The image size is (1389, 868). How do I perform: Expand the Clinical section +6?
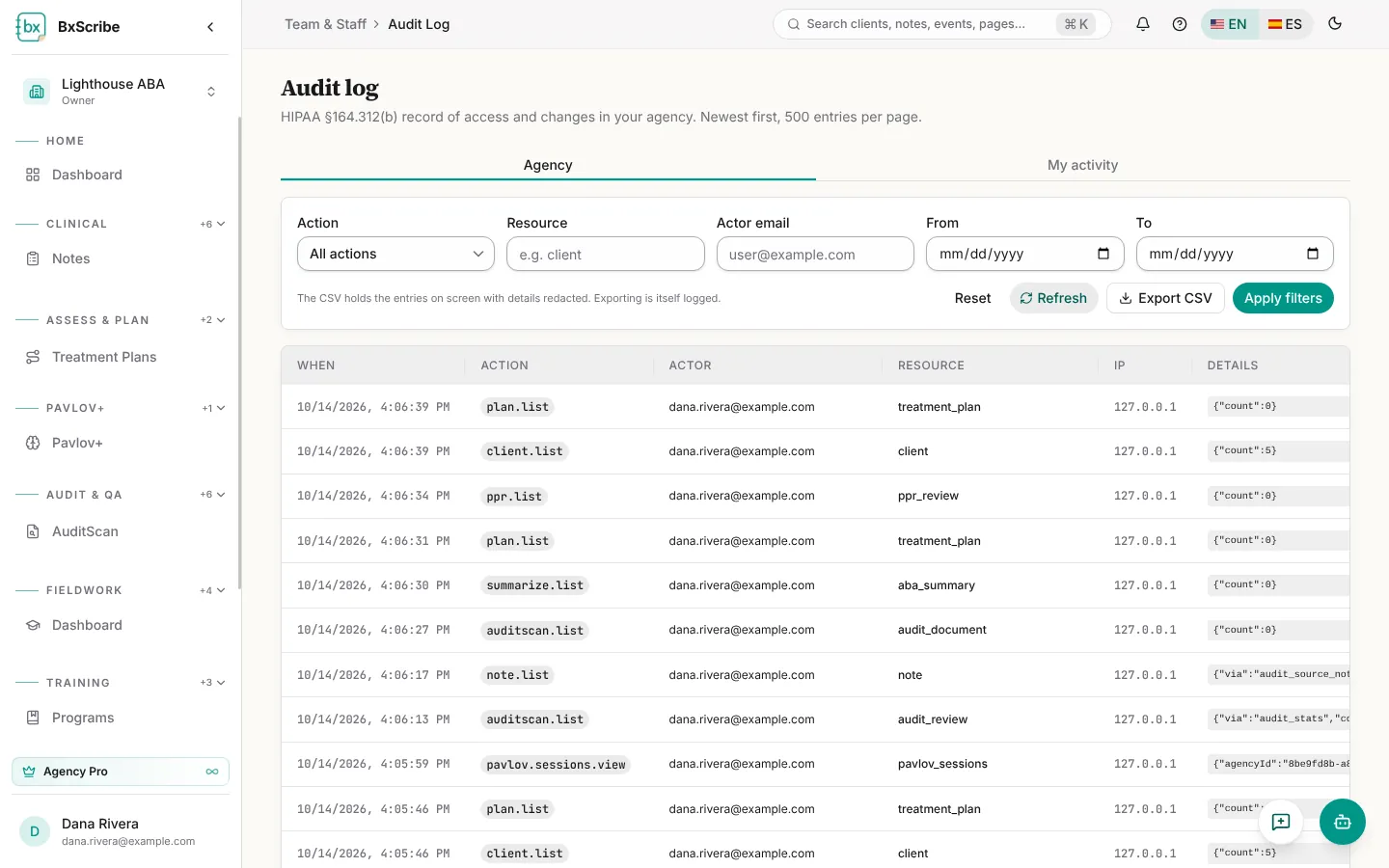(213, 224)
